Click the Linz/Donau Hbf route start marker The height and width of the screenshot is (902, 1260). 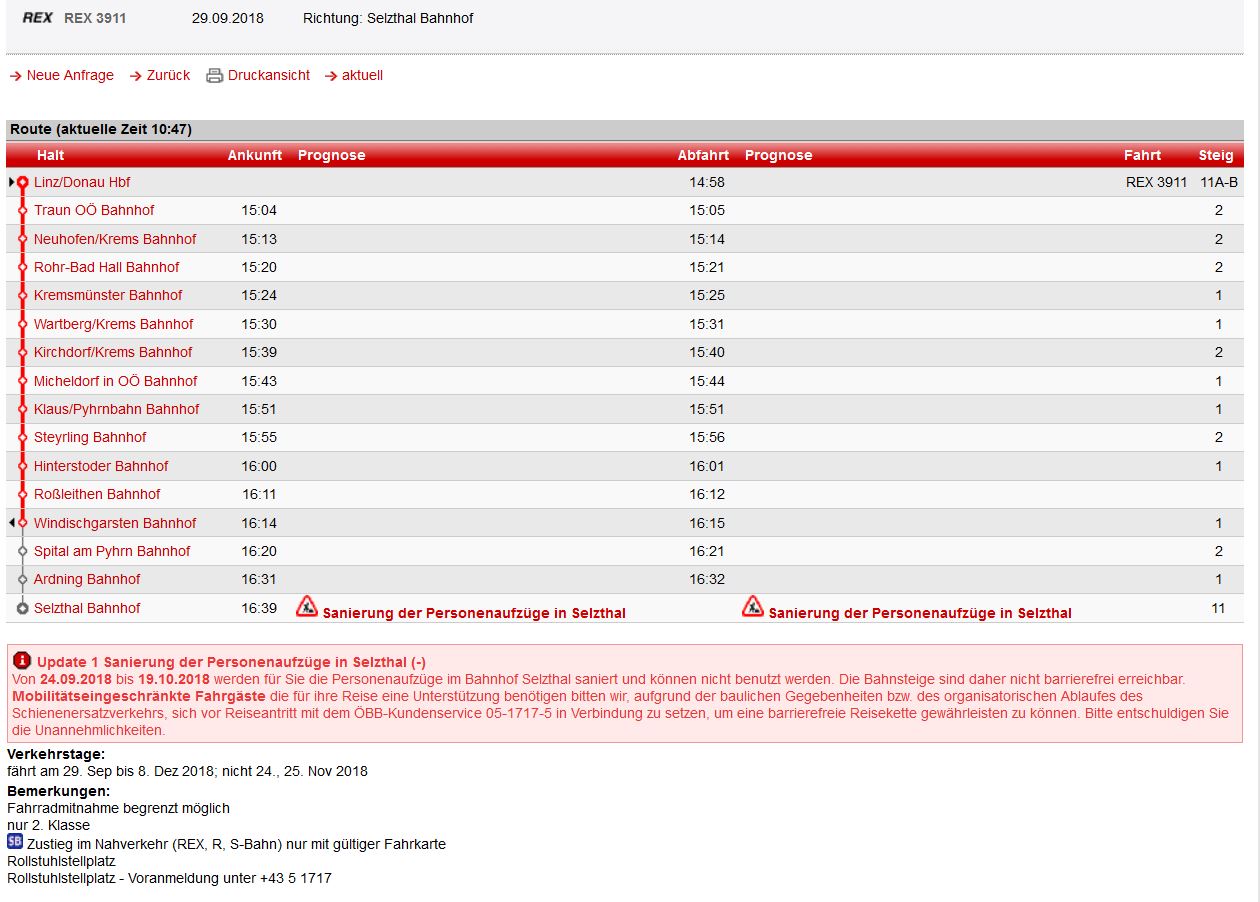[22, 182]
